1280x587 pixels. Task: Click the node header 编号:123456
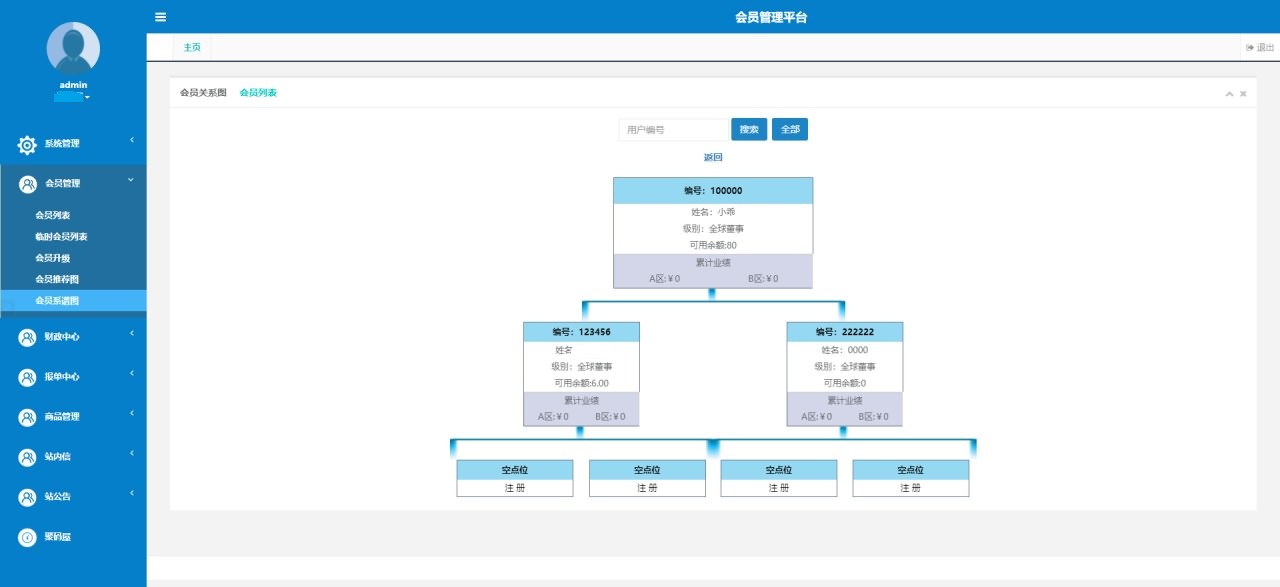pos(581,332)
